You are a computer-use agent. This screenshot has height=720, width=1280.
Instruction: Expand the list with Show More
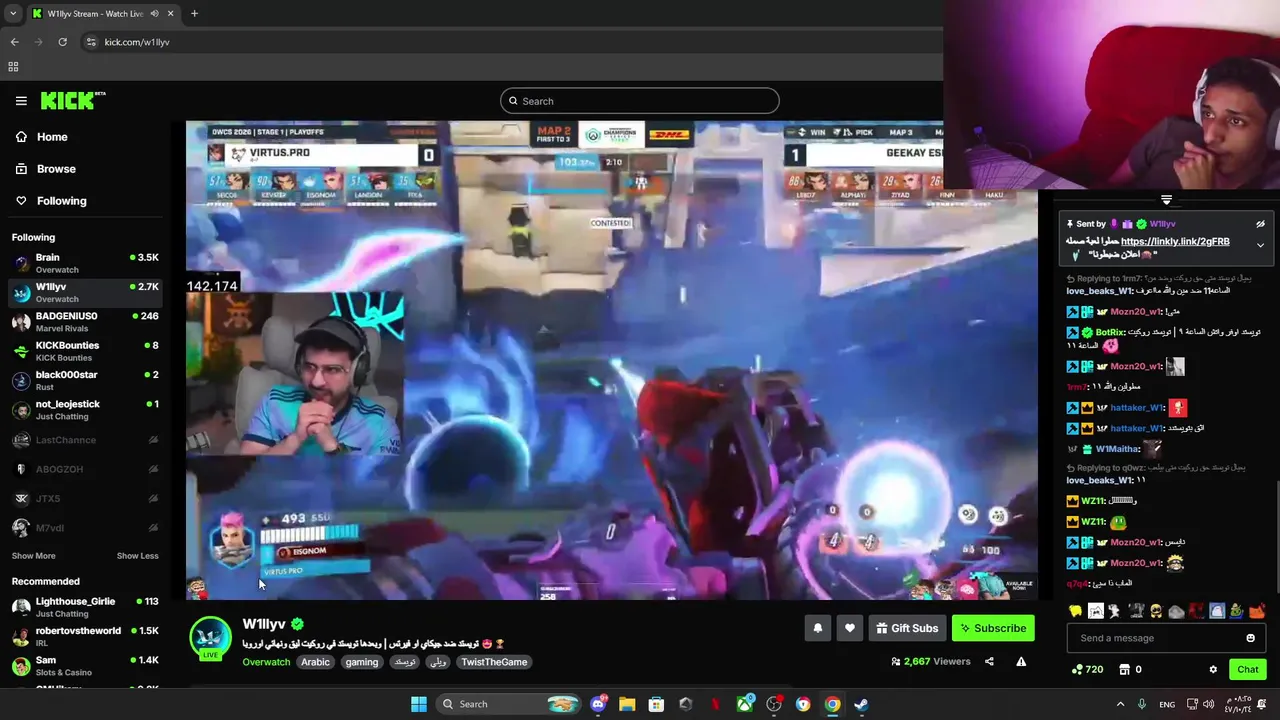(x=33, y=556)
